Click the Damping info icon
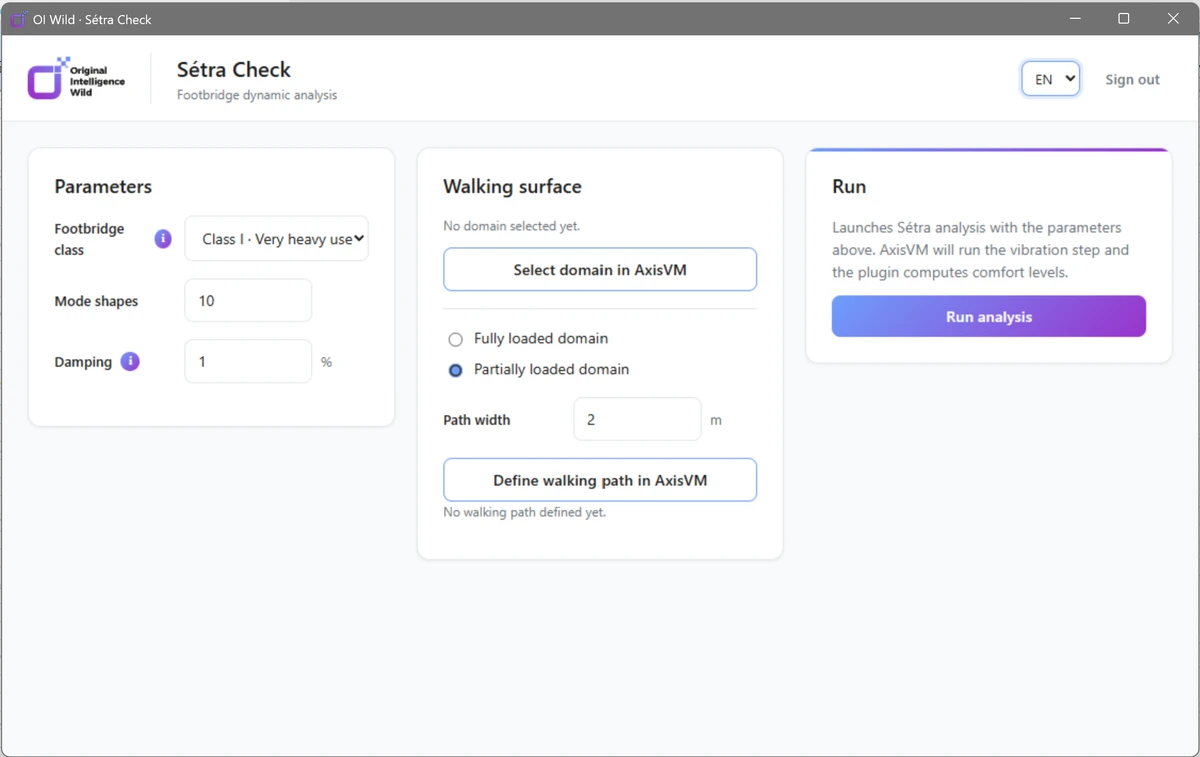The width and height of the screenshot is (1200, 757). pos(130,361)
